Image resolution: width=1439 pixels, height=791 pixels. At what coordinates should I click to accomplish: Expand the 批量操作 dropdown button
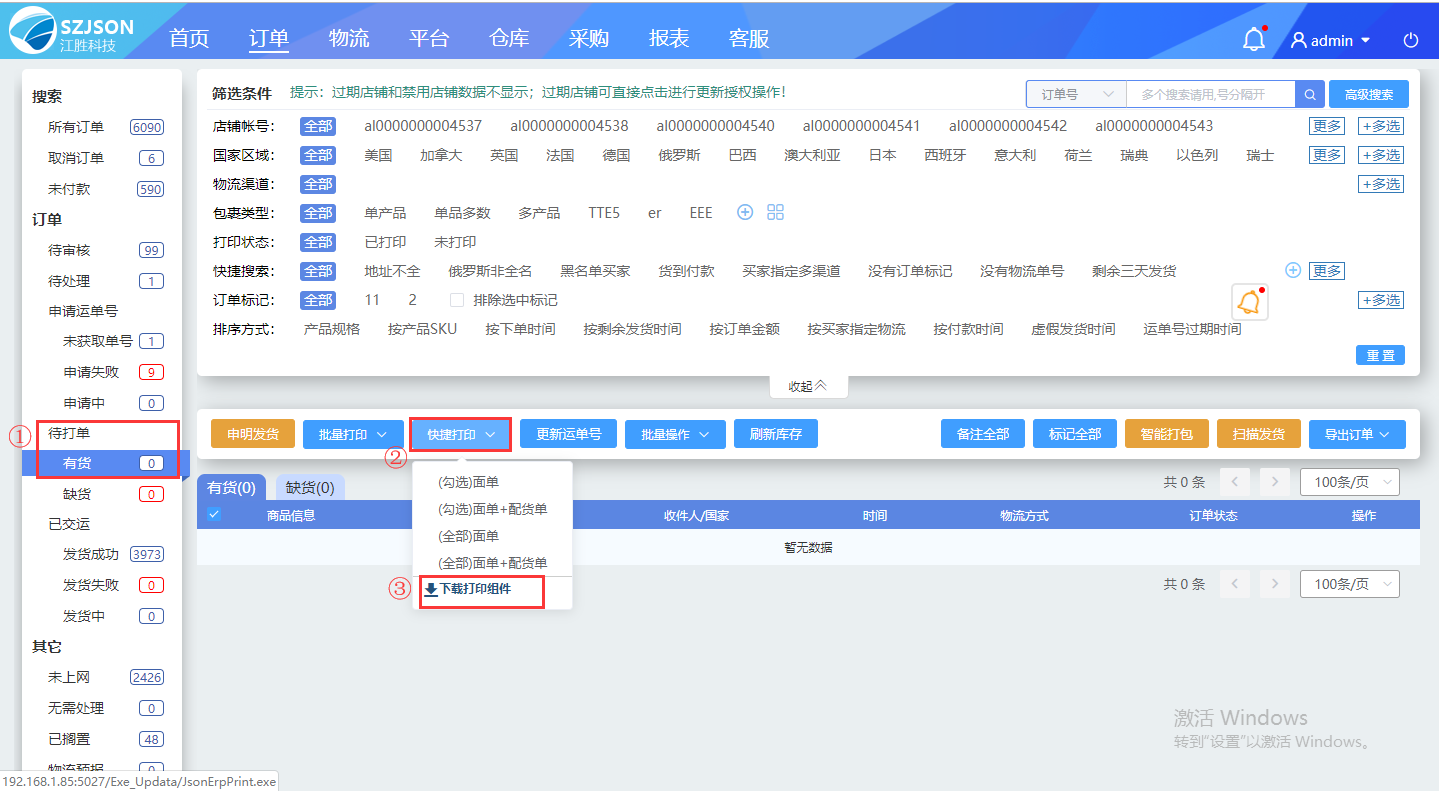[675, 434]
